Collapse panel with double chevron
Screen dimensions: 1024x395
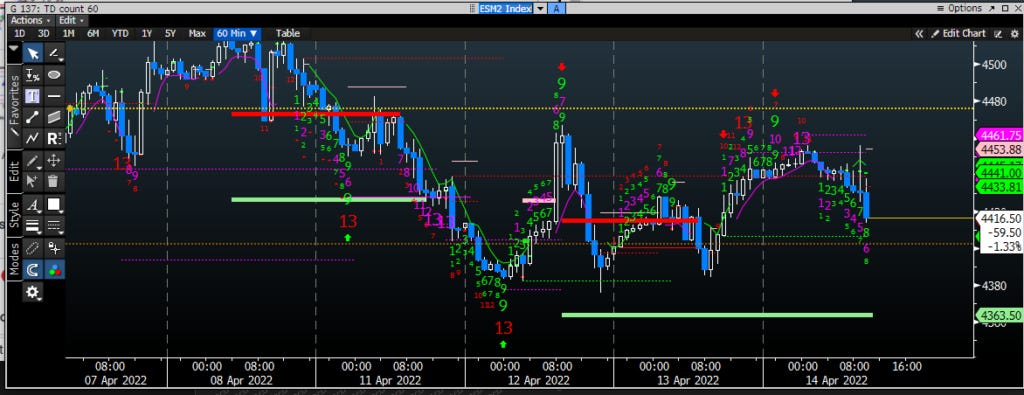920,33
